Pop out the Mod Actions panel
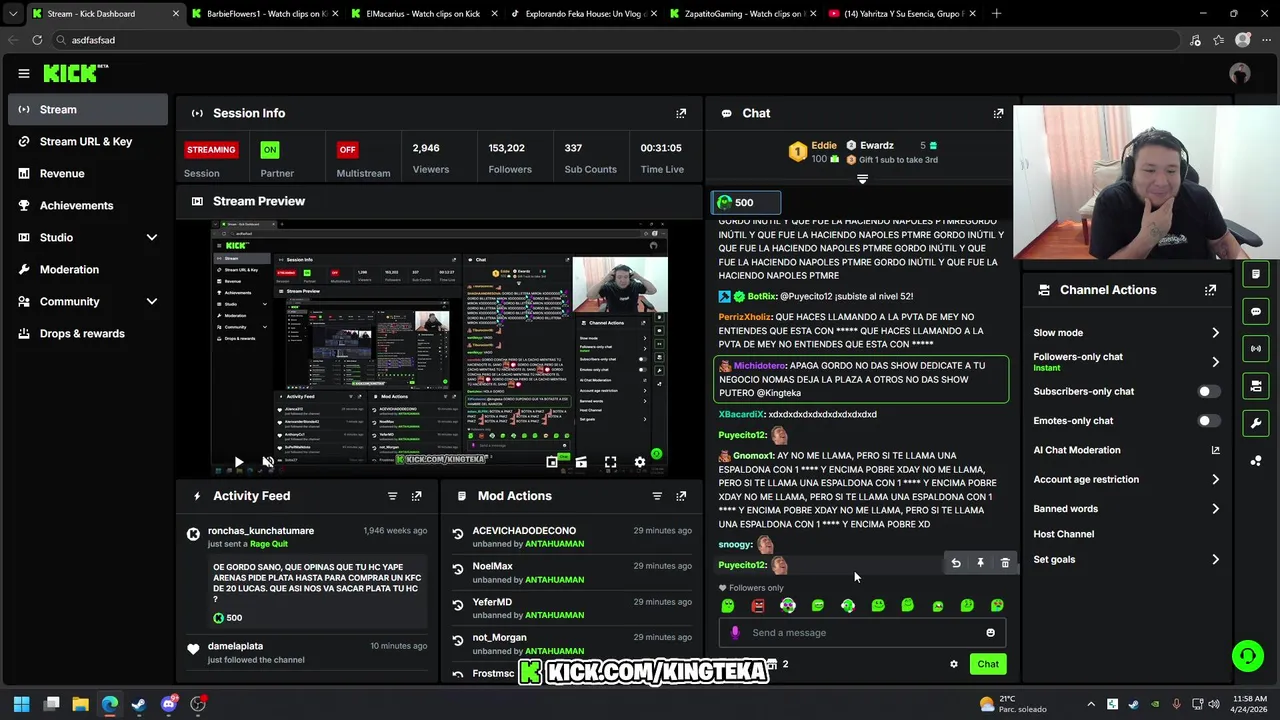This screenshot has width=1280, height=720. [x=681, y=496]
